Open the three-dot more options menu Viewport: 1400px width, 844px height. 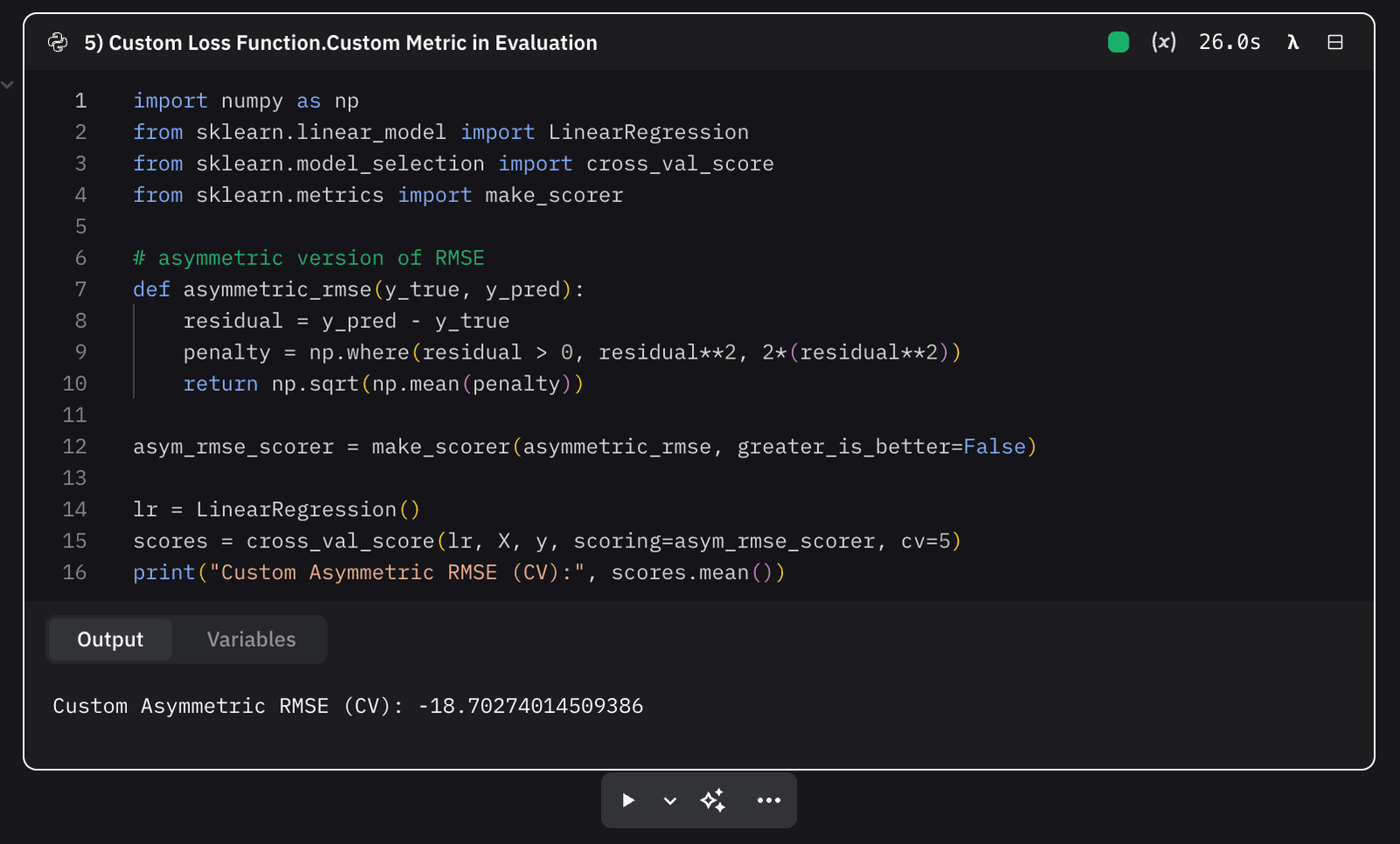pyautogui.click(x=768, y=800)
